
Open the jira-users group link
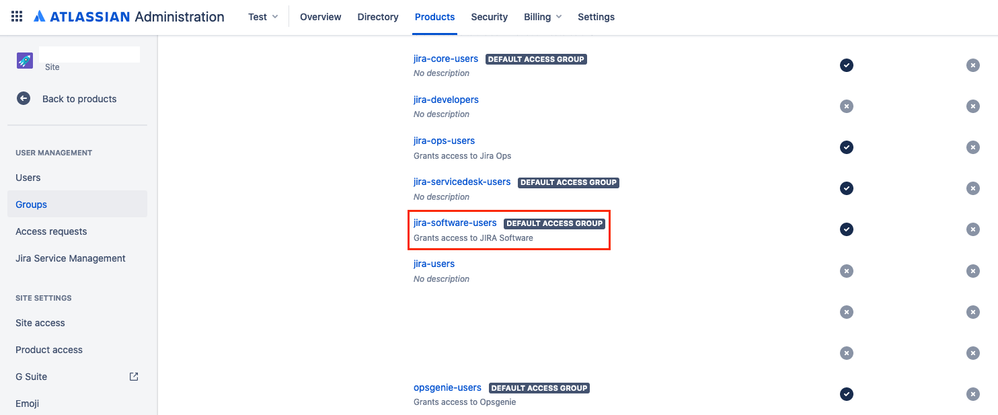tap(434, 264)
